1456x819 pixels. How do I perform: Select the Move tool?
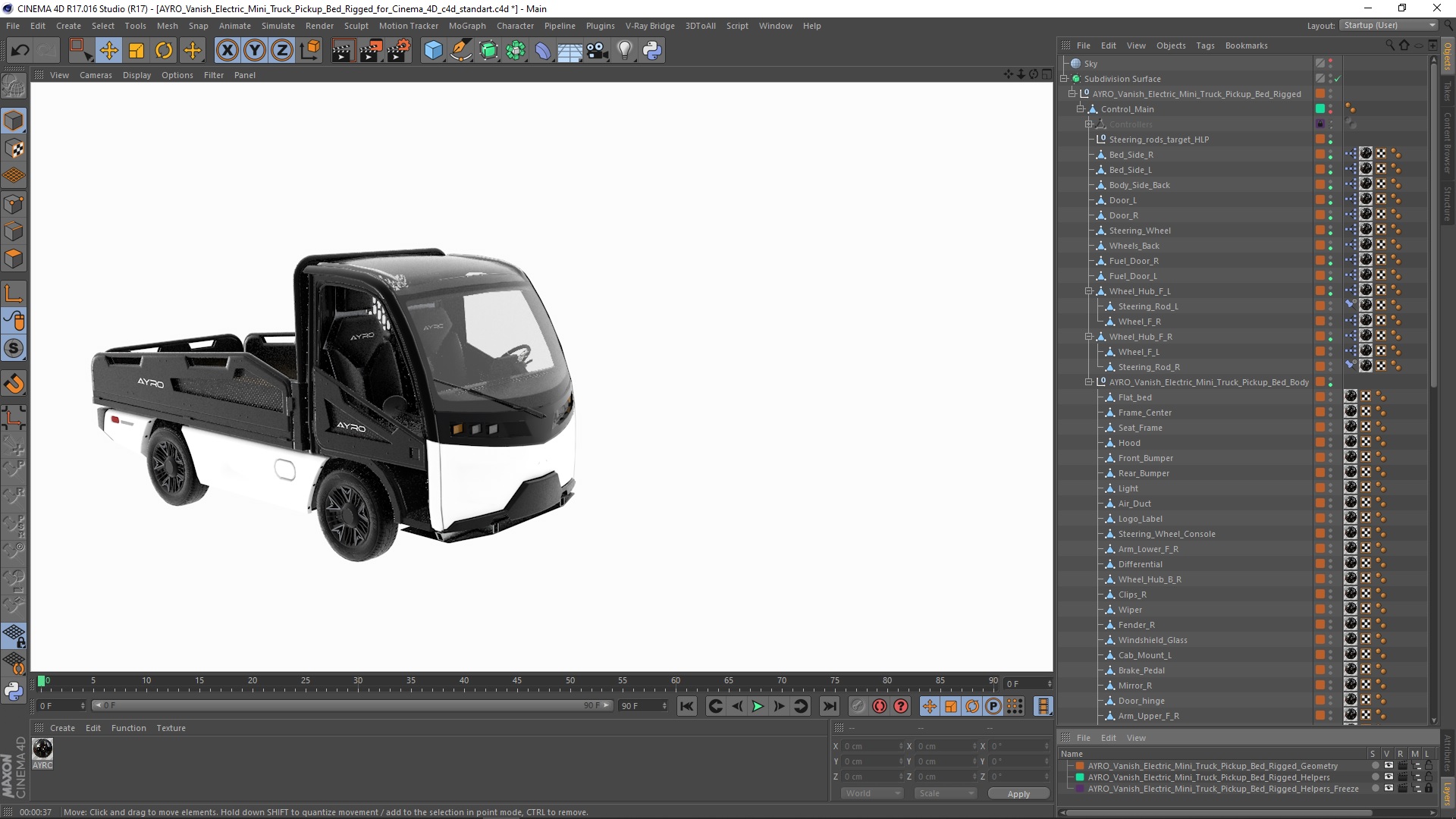coord(108,51)
